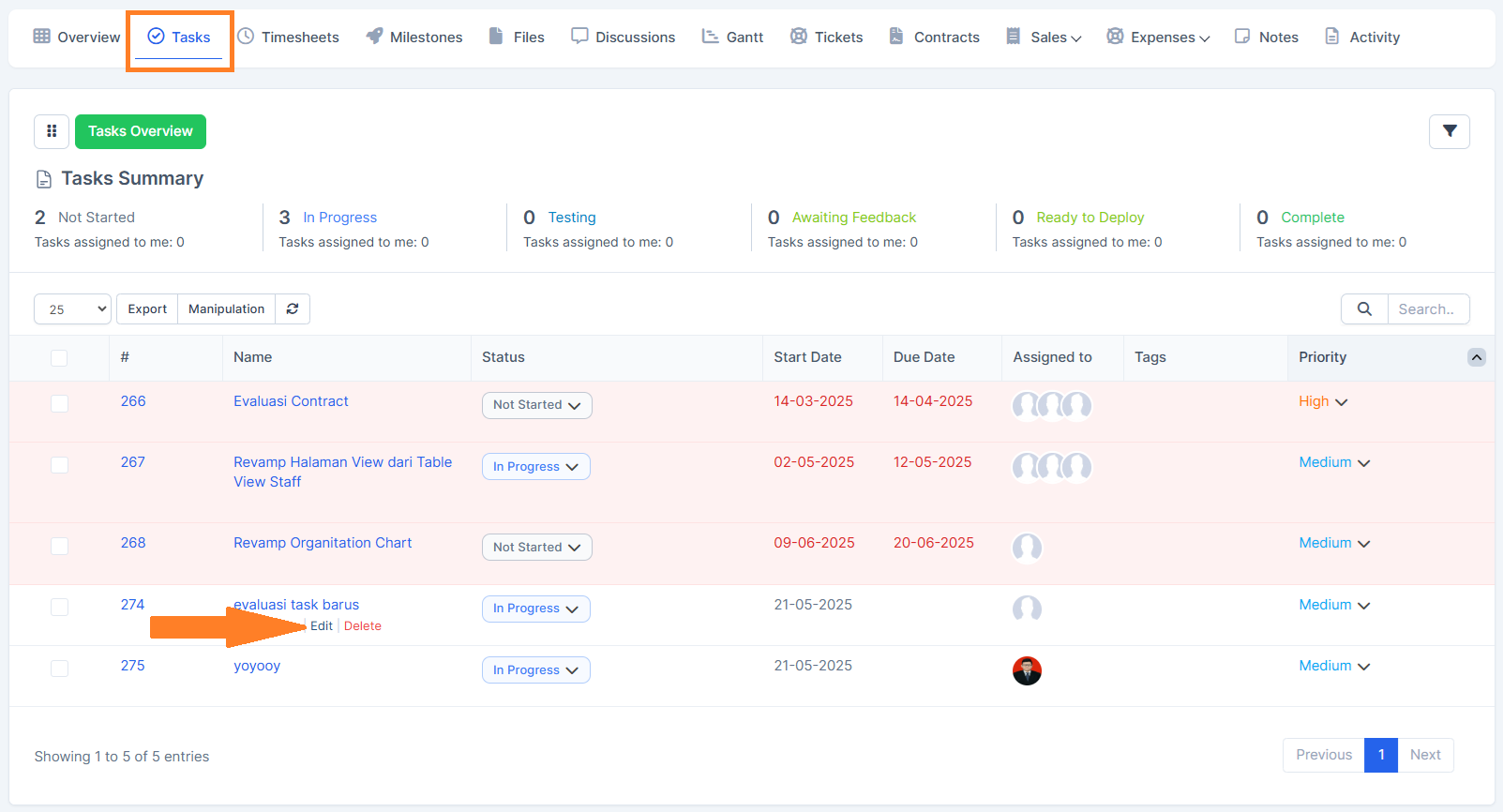
Task: Toggle the select-all header checkbox
Action: 59,357
